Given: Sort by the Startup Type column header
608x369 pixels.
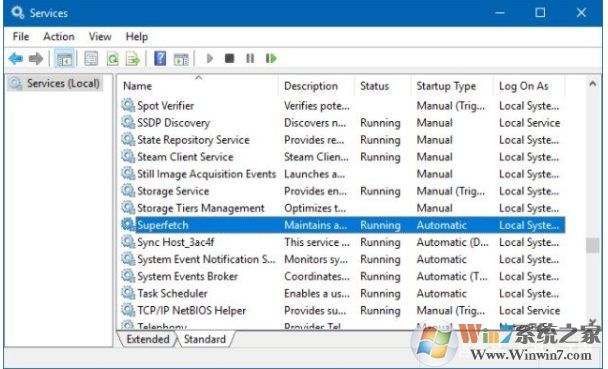Looking at the screenshot, I should pos(446,86).
